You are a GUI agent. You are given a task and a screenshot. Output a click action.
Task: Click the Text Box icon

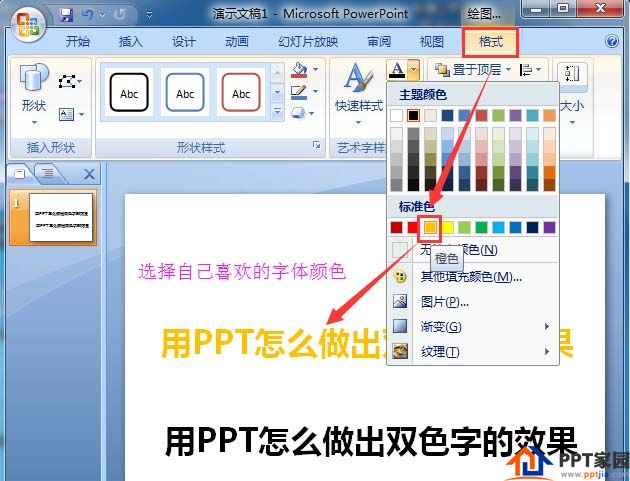coord(66,115)
